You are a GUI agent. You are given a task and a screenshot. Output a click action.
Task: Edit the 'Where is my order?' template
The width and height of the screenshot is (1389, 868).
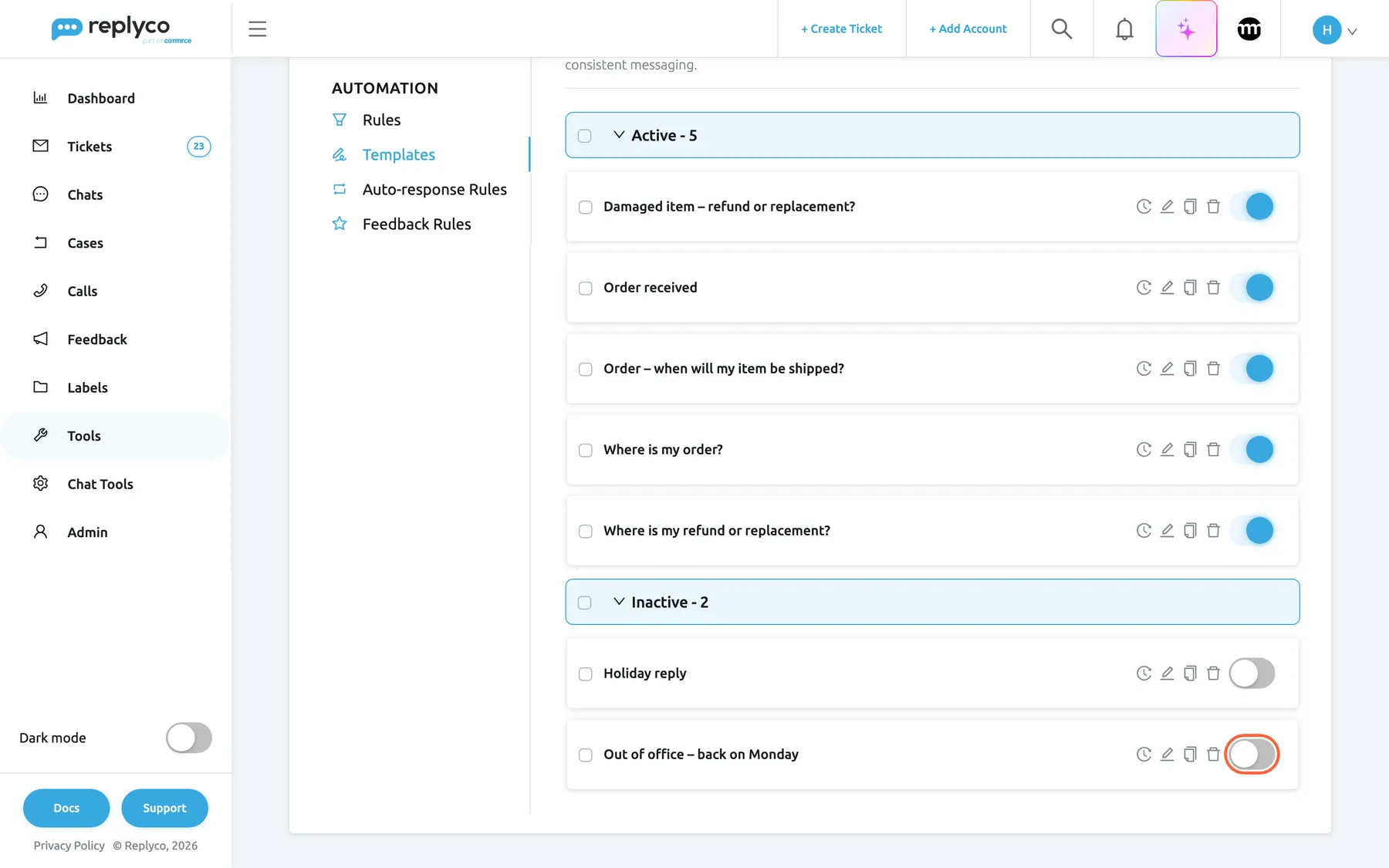tap(1167, 449)
